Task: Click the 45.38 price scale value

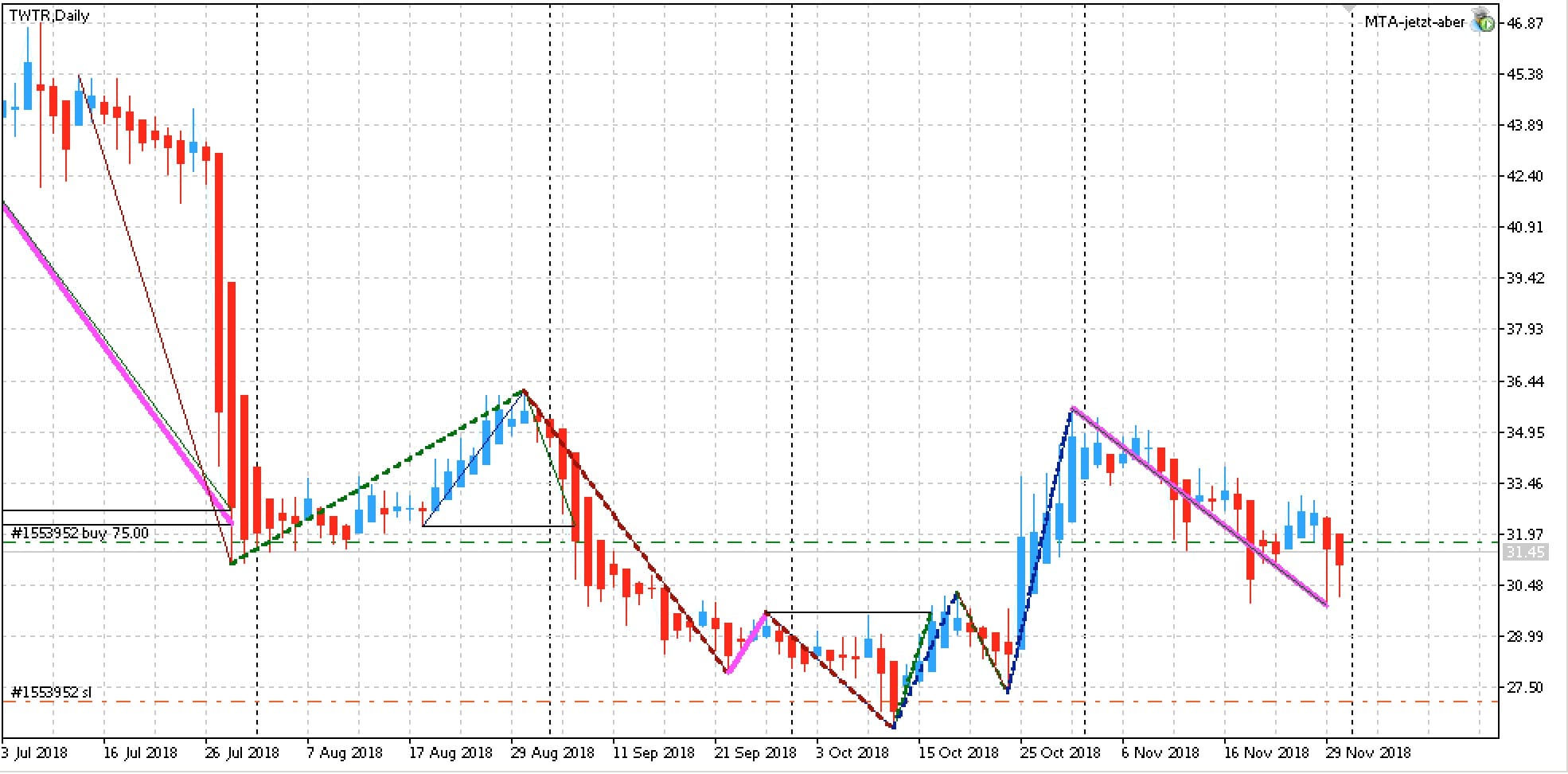Action: click(x=1525, y=74)
